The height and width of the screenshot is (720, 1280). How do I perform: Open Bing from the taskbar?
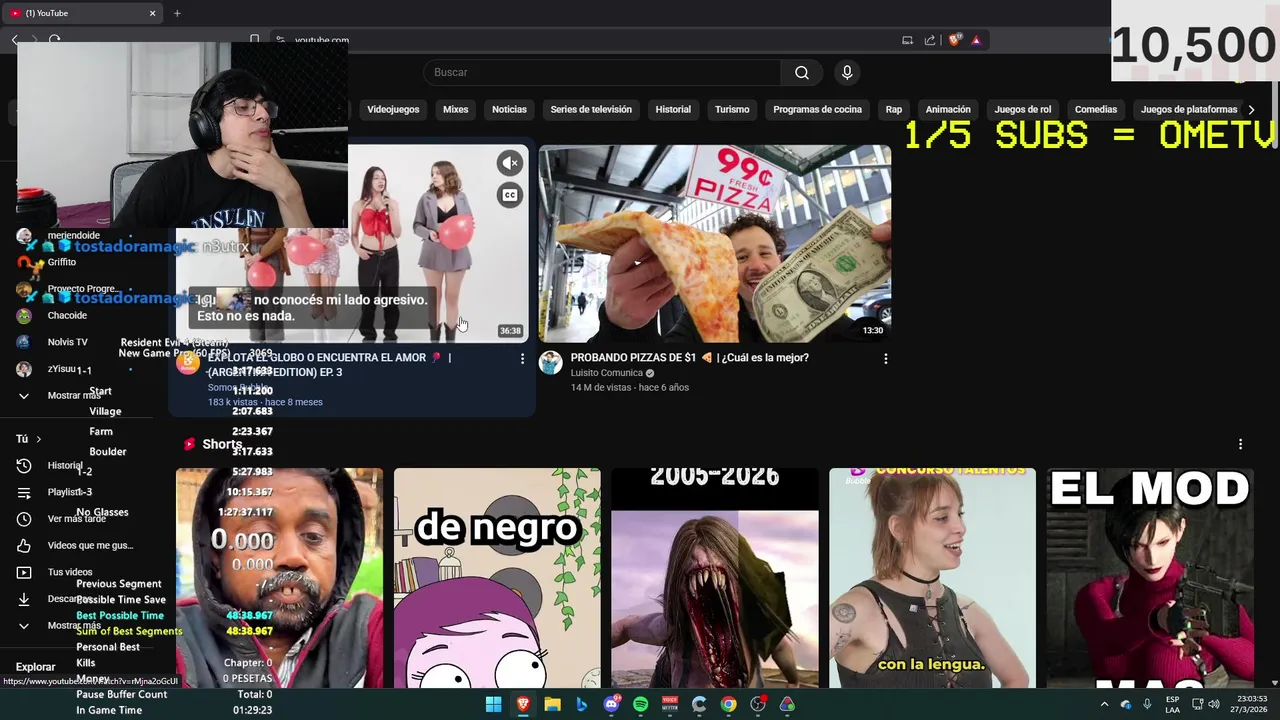pyautogui.click(x=581, y=704)
